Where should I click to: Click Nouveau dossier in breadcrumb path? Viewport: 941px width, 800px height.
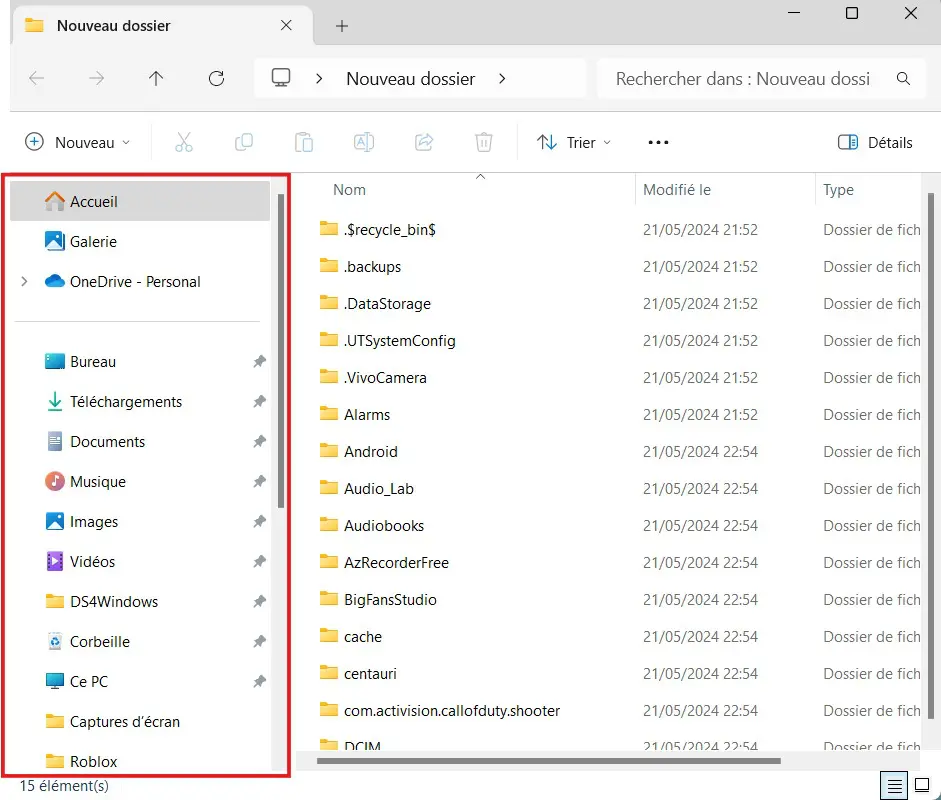410,79
